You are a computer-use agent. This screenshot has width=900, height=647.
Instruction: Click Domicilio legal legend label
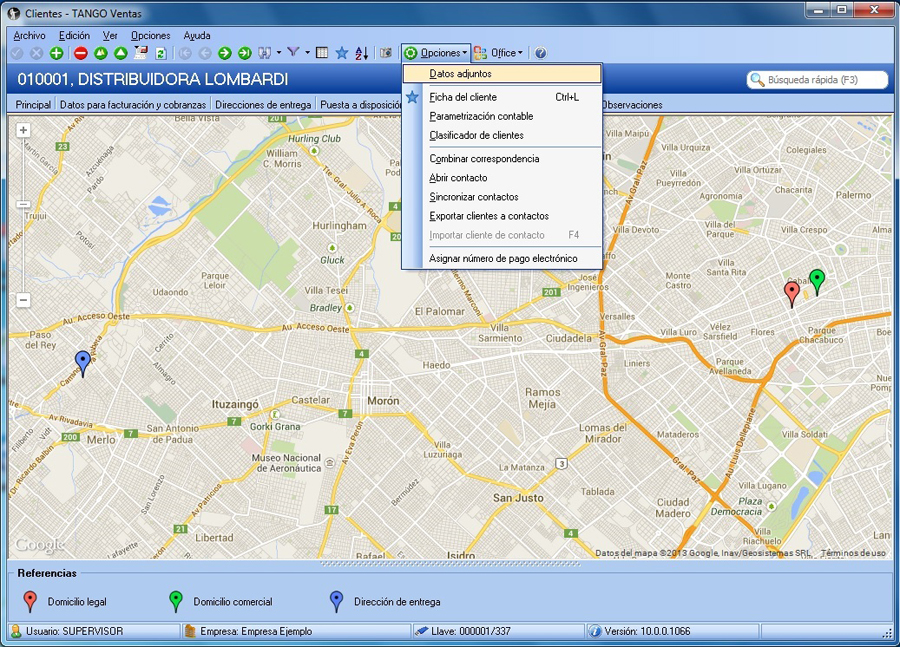[x=77, y=602]
